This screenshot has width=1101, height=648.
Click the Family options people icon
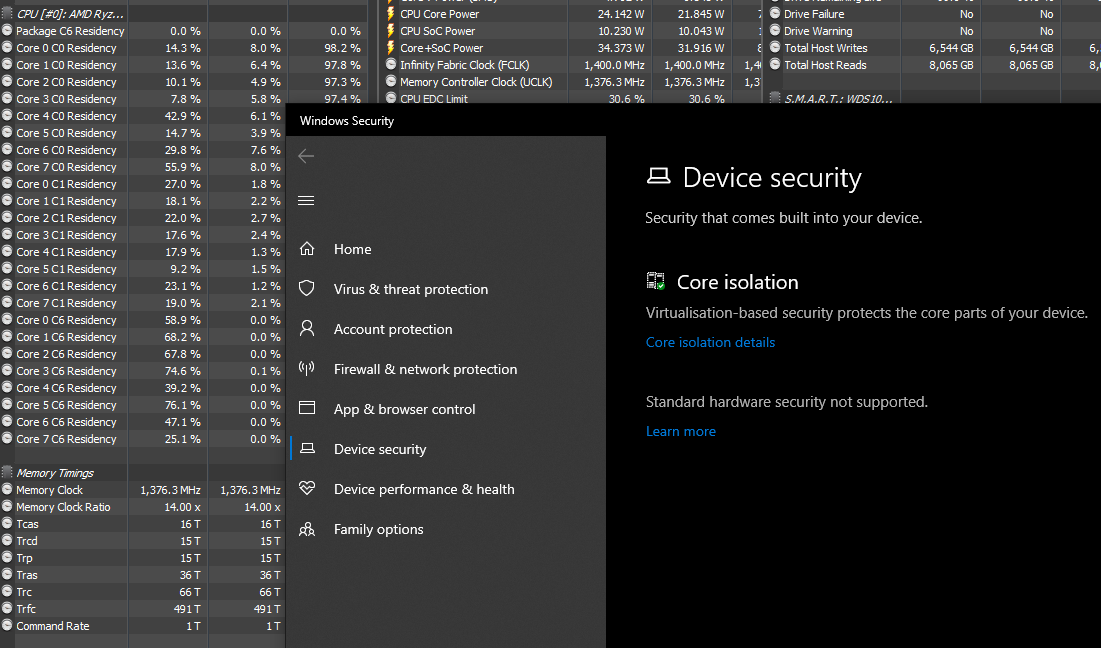[307, 529]
